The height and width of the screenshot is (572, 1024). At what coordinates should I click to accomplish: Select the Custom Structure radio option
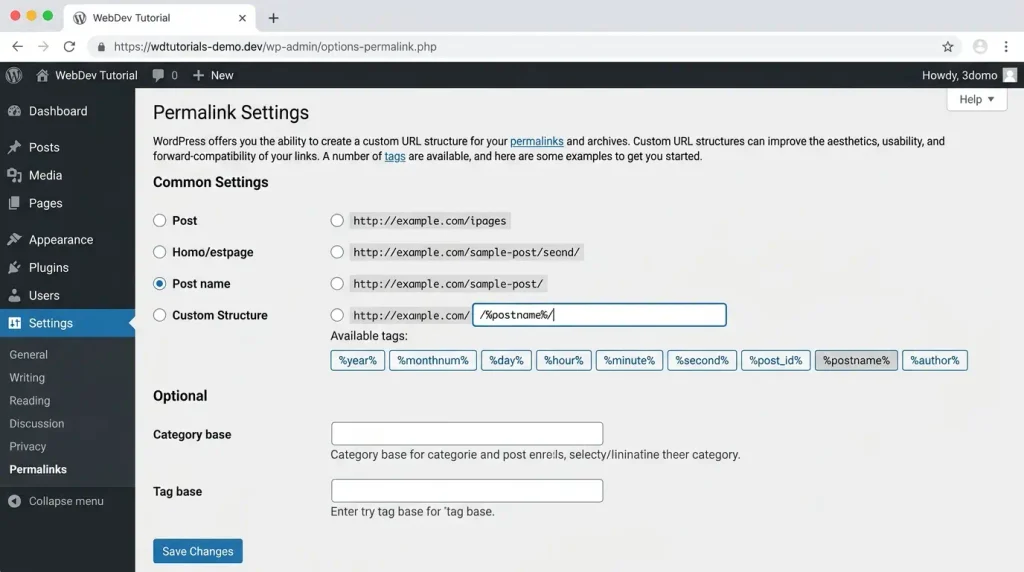tap(159, 315)
